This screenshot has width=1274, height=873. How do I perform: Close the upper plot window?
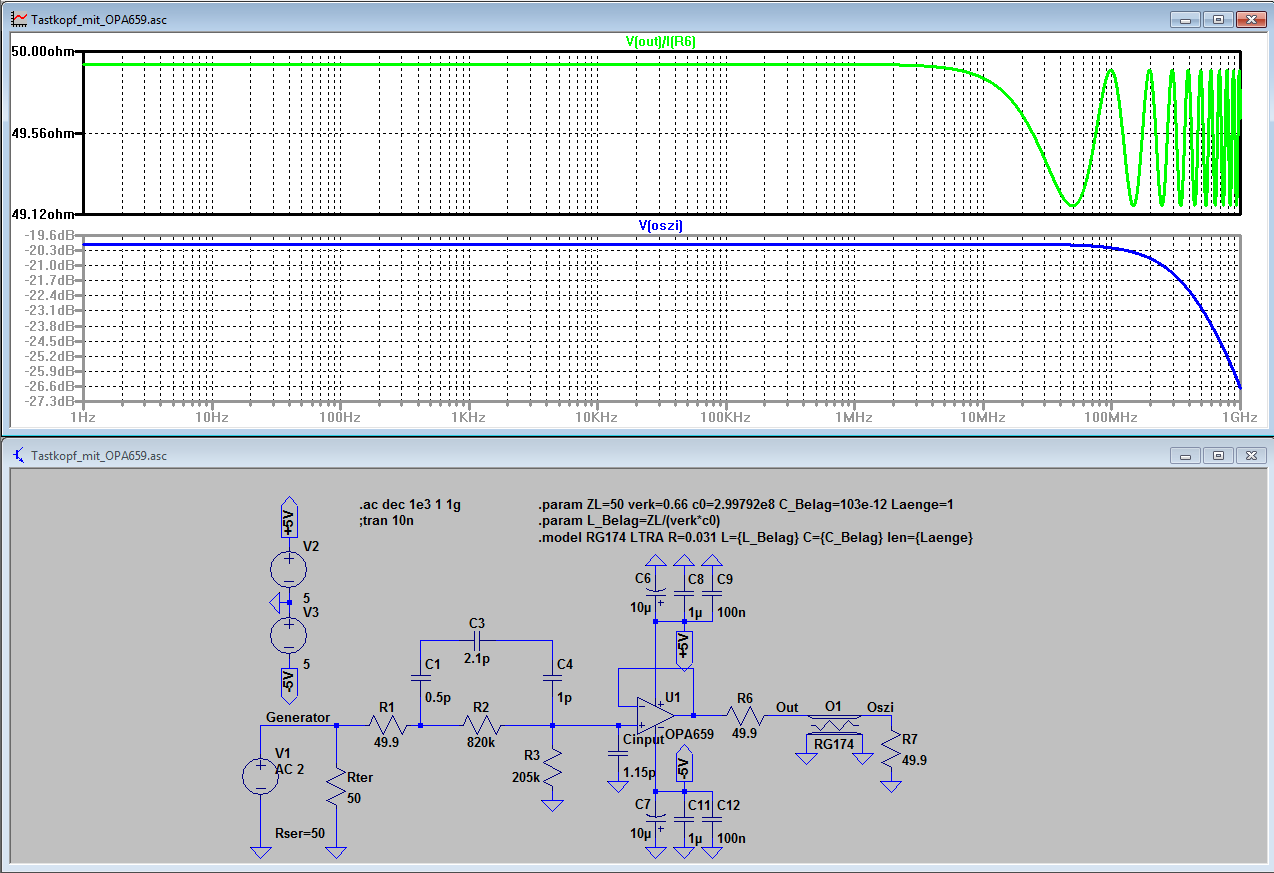tap(1251, 19)
